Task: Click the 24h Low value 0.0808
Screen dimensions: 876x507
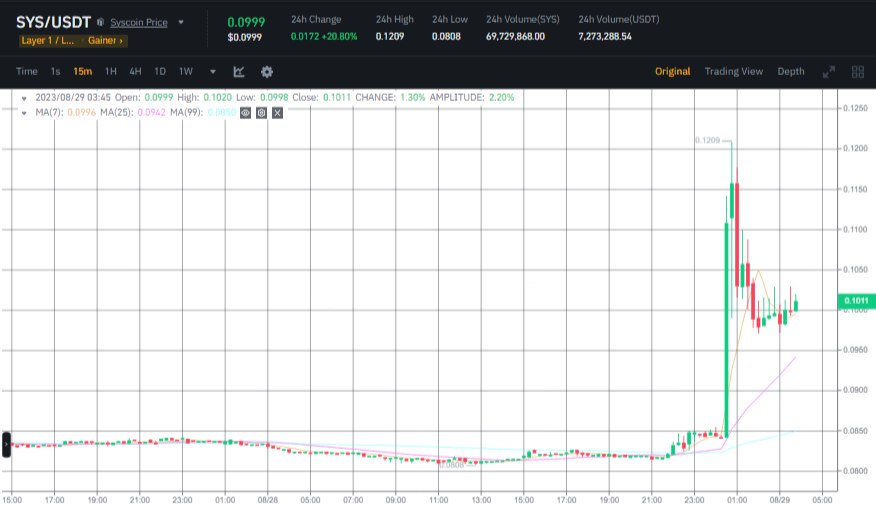Action: coord(446,36)
